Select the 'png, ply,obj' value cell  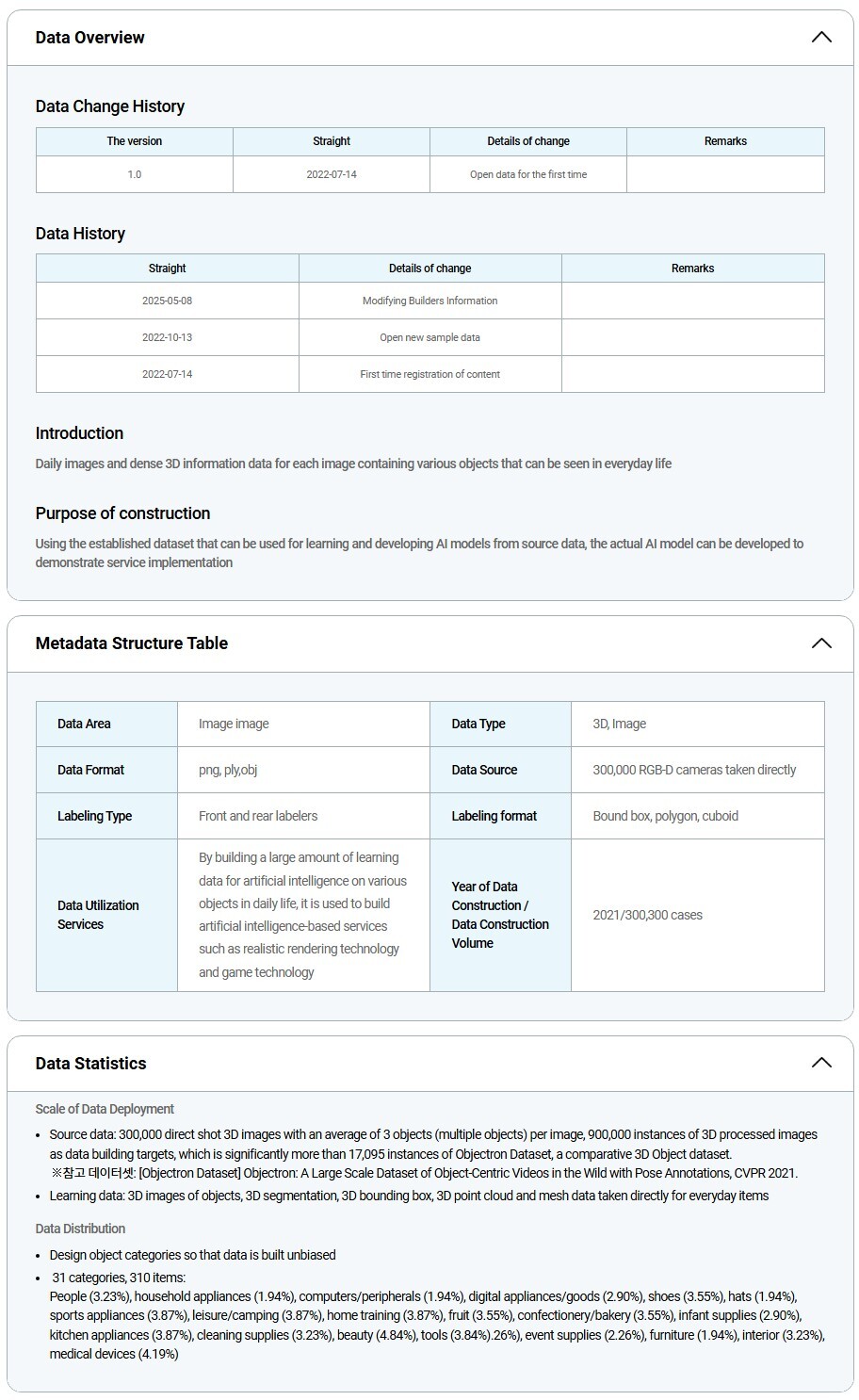228,770
